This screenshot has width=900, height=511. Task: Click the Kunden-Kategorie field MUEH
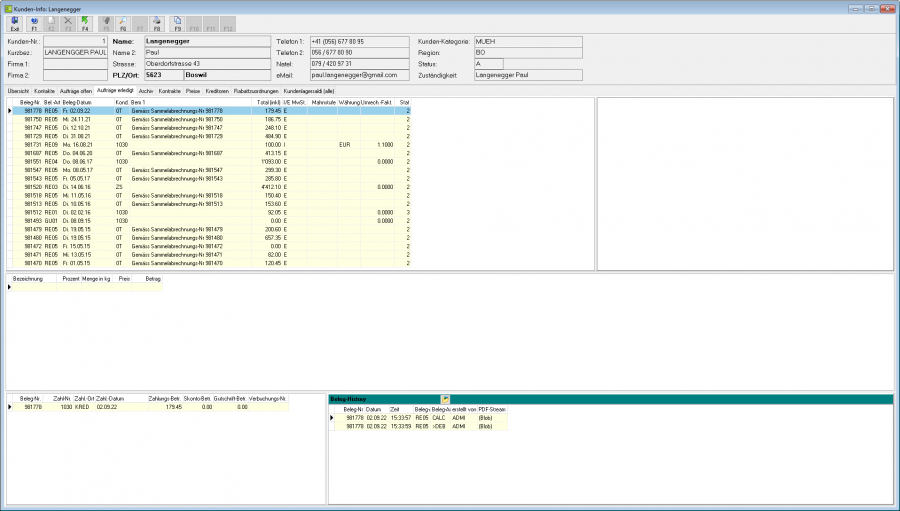[528, 41]
